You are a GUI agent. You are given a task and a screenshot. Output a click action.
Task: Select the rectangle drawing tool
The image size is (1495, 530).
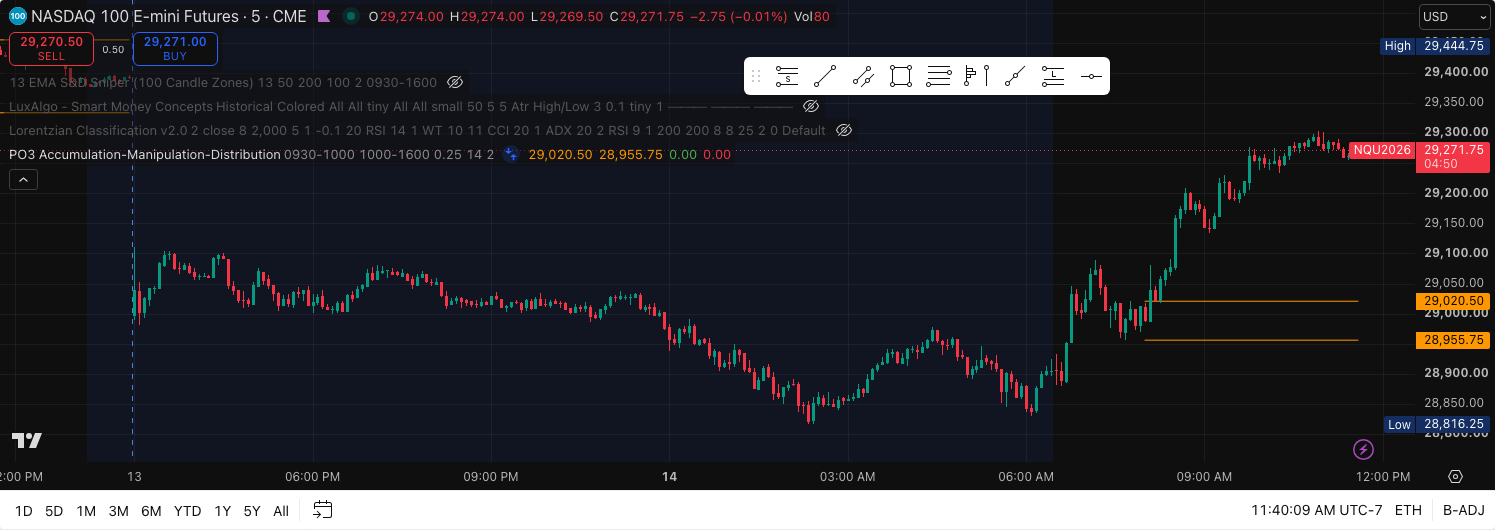coord(901,76)
